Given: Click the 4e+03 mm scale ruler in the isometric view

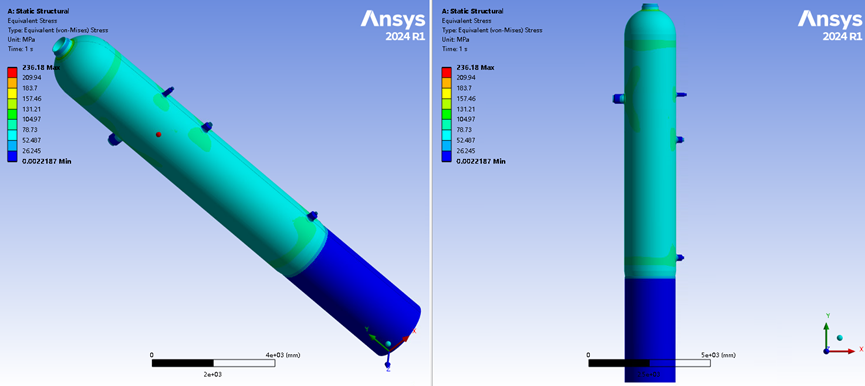Looking at the screenshot, I should point(212,363).
